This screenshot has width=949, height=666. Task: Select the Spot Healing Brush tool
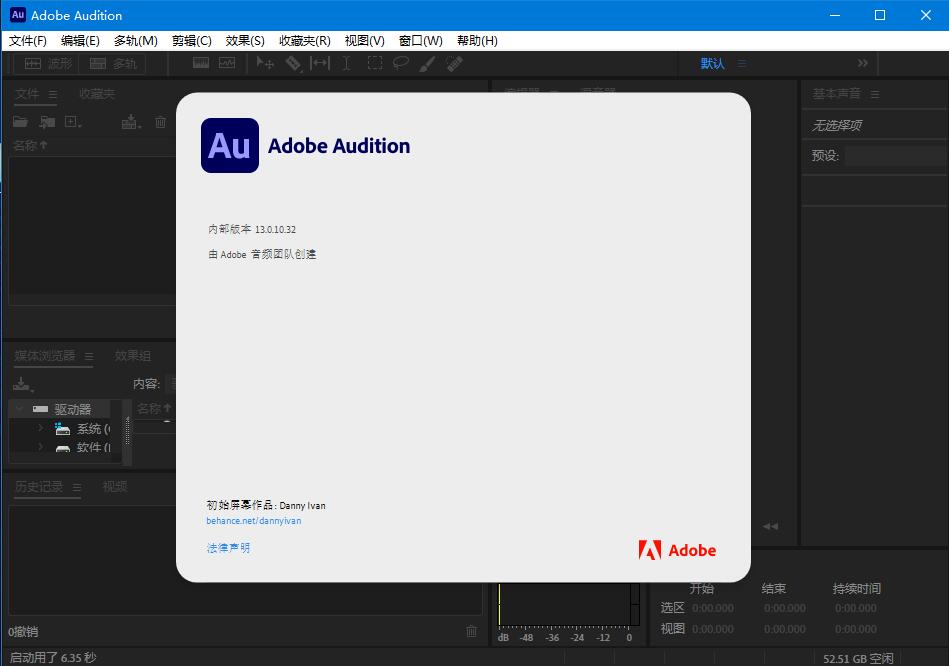455,64
